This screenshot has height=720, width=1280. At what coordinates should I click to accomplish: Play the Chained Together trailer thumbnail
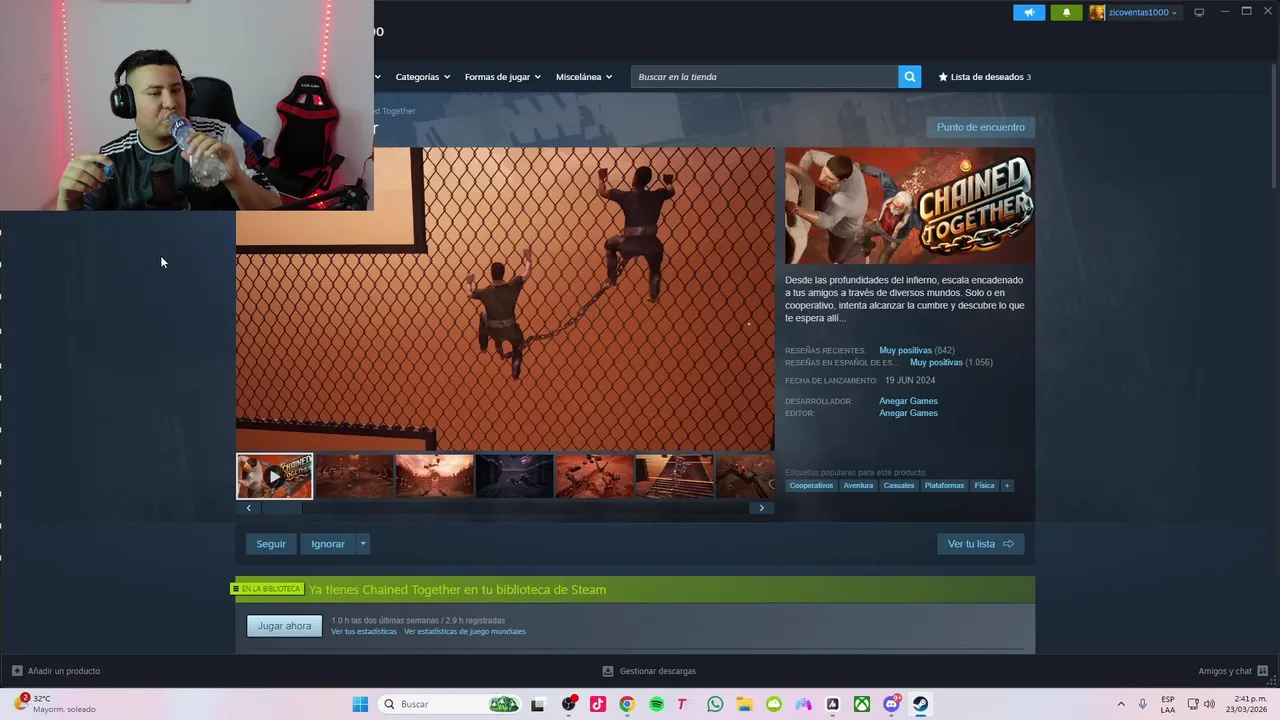point(275,476)
